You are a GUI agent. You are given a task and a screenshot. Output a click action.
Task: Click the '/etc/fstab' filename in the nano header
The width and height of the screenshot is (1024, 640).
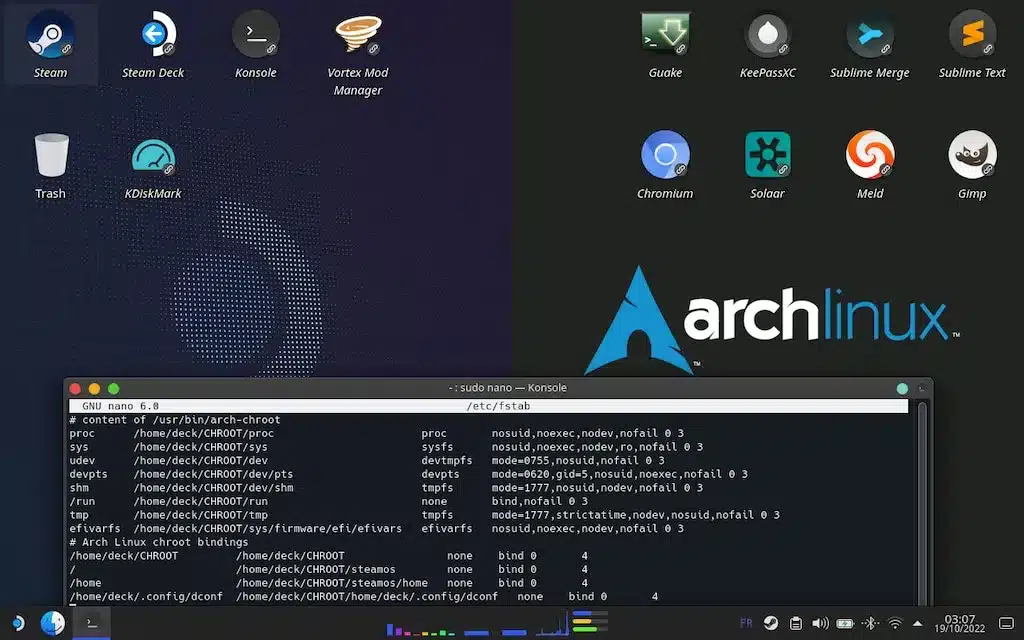click(x=498, y=406)
